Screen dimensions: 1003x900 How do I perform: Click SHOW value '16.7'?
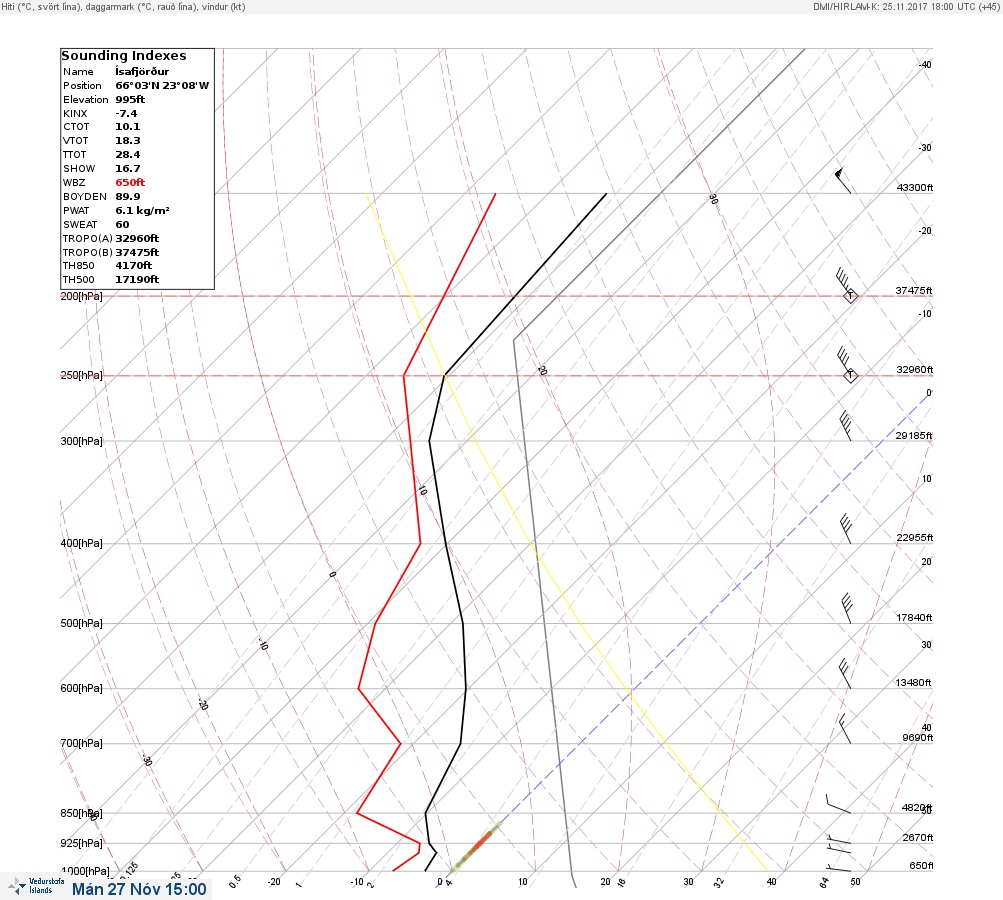click(127, 169)
